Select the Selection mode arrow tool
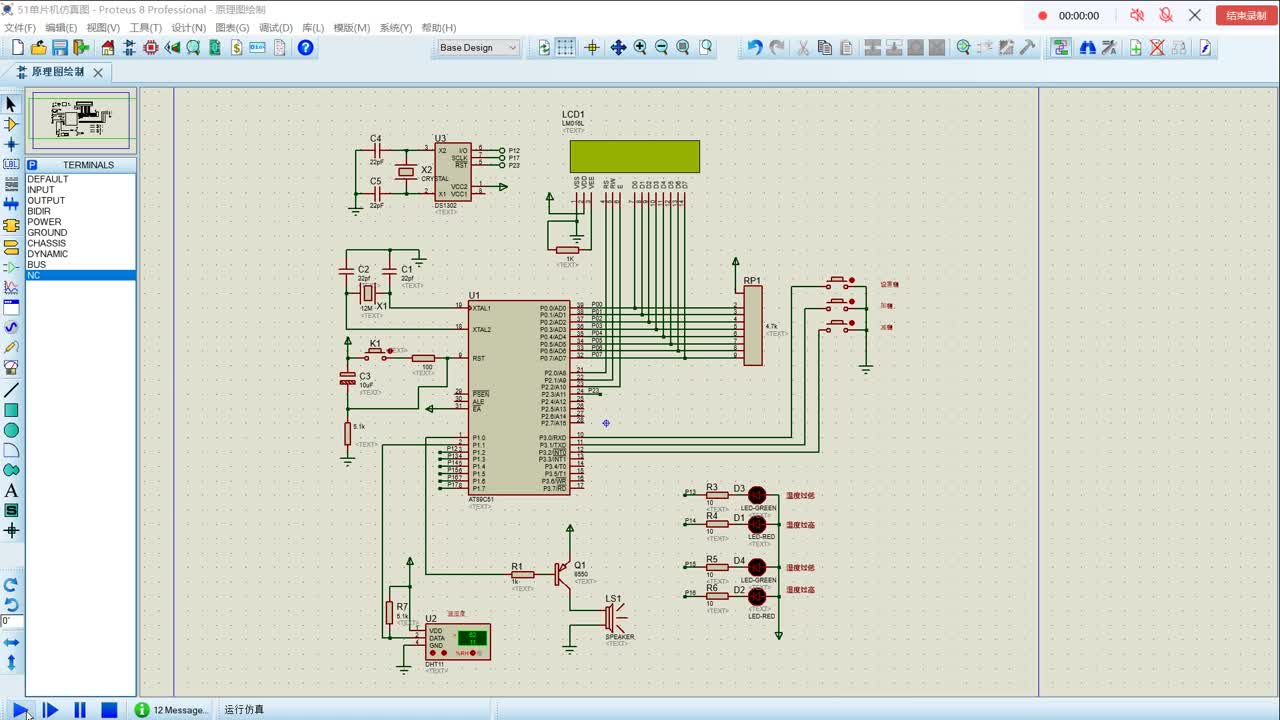Screen dimensions: 1280x720 (11, 104)
